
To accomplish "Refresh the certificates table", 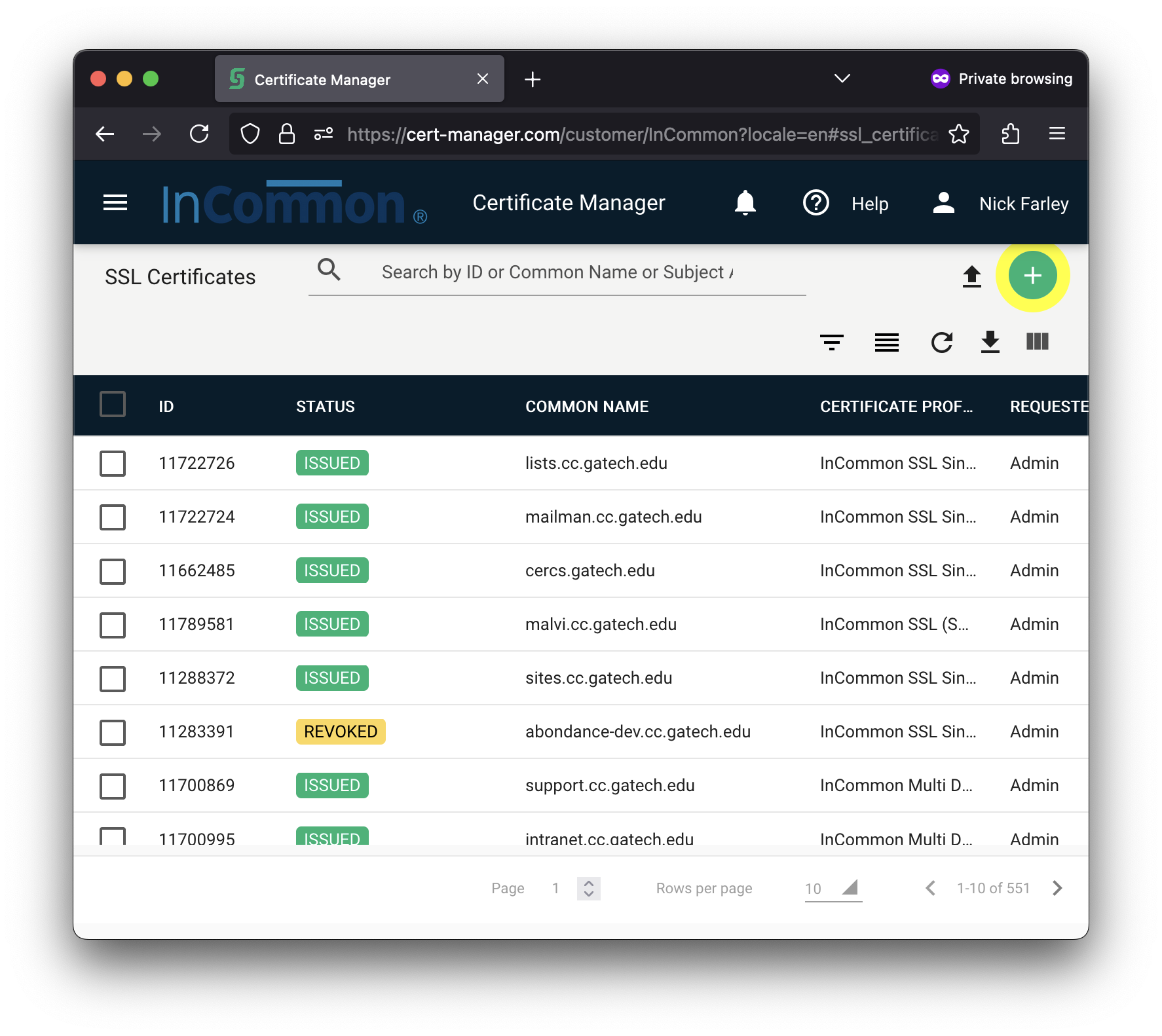I will [942, 342].
